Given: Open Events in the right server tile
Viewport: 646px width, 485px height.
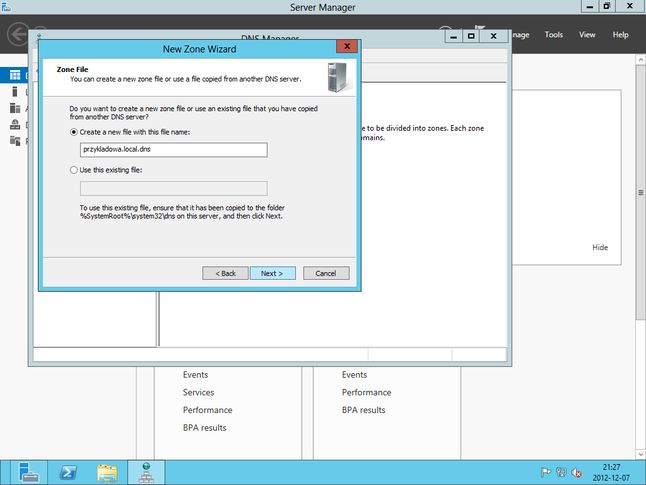Looking at the screenshot, I should [354, 375].
